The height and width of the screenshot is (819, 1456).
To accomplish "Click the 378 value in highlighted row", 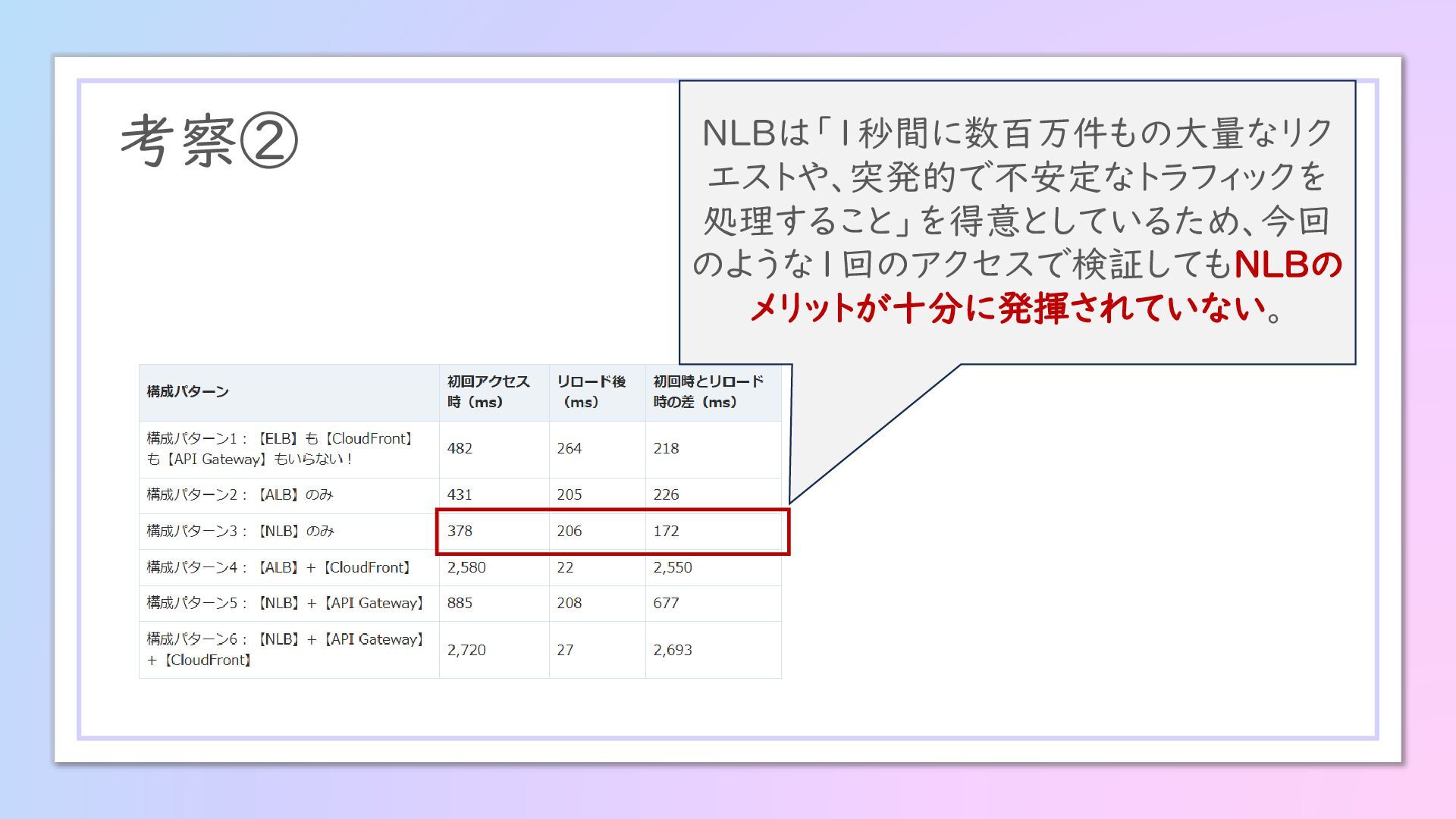I will point(460,531).
